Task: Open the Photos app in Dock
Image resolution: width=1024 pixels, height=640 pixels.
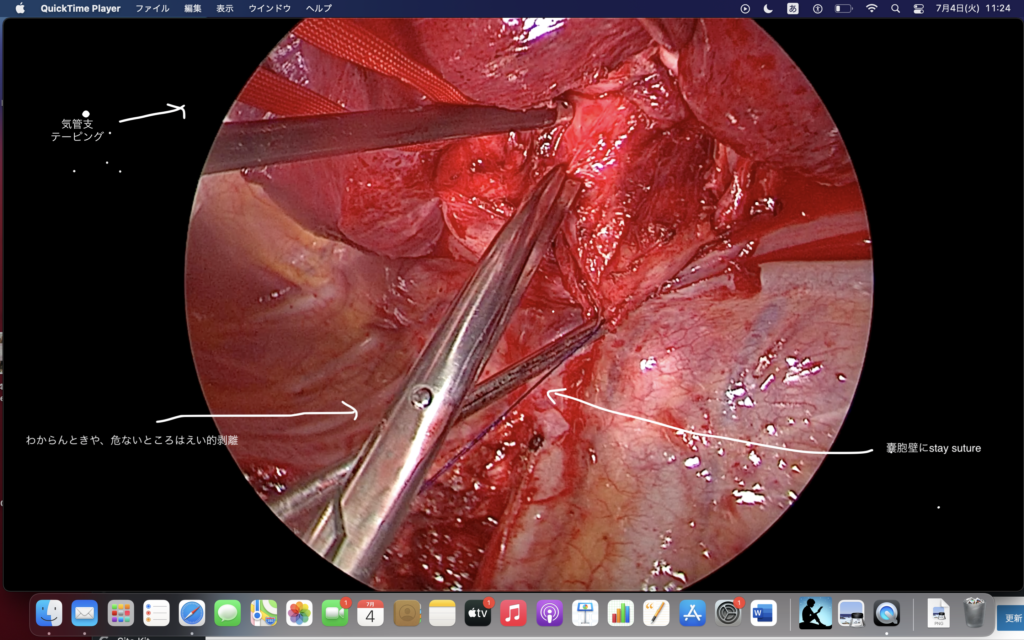Action: tap(299, 613)
